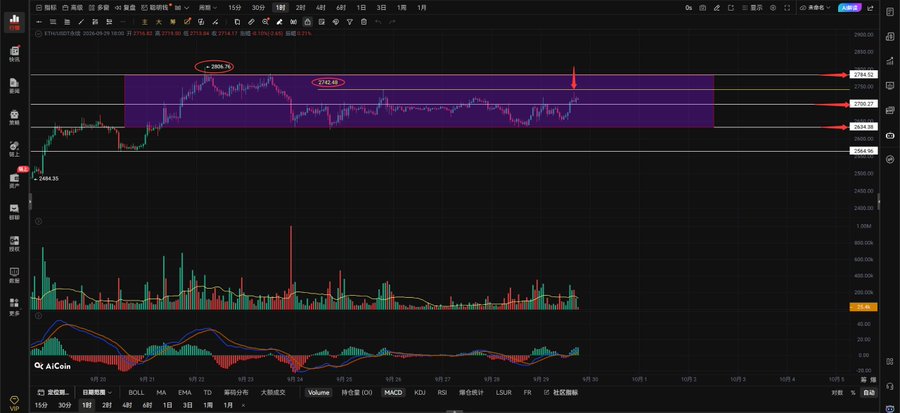Open the 更多 more apps sidebar icon

[x=14, y=307]
